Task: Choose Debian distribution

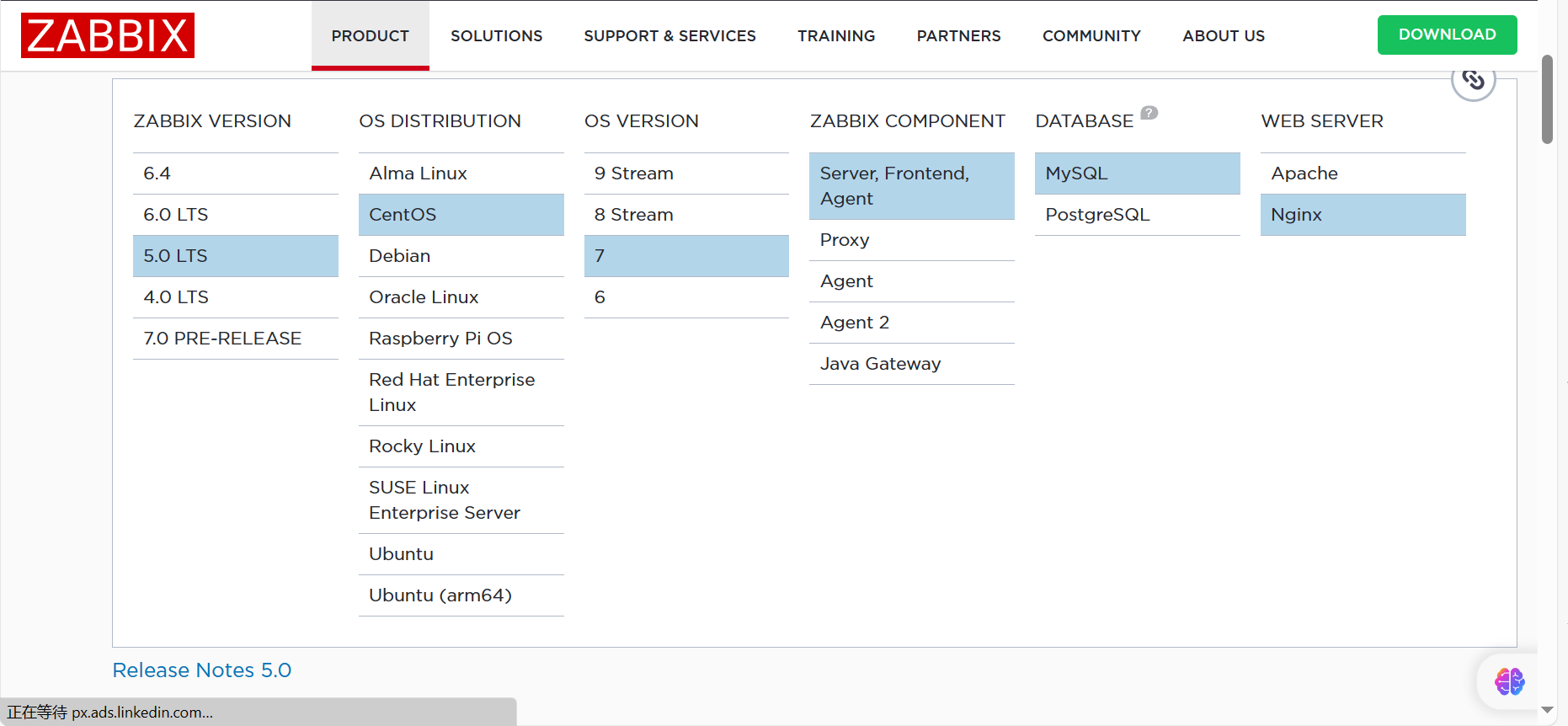Action: pos(461,256)
